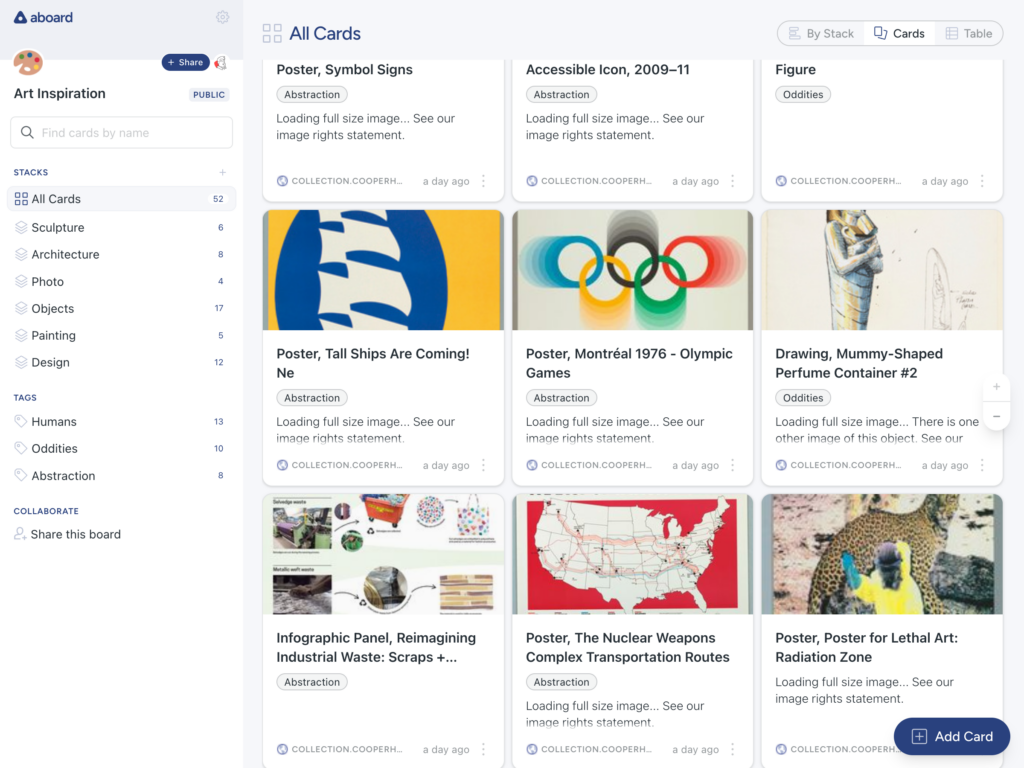Screen dimensions: 1024x768
Task: Open the mummy perfume drawing thumbnail
Action: [x=882, y=270]
